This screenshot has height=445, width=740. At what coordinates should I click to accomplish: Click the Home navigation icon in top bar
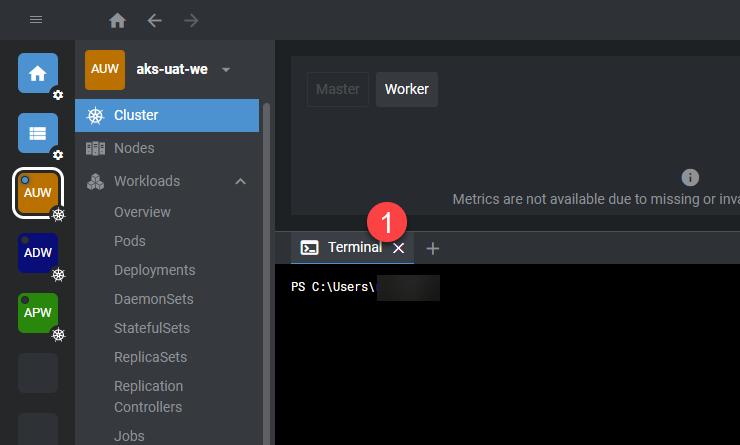[118, 20]
